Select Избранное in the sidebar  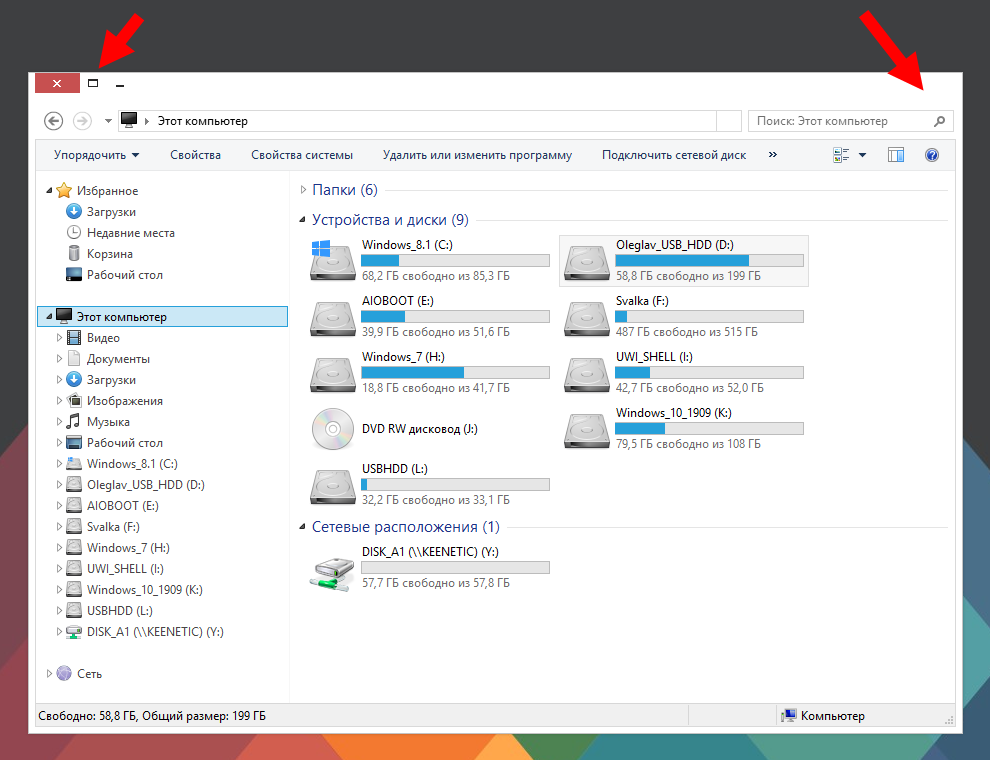click(x=107, y=191)
